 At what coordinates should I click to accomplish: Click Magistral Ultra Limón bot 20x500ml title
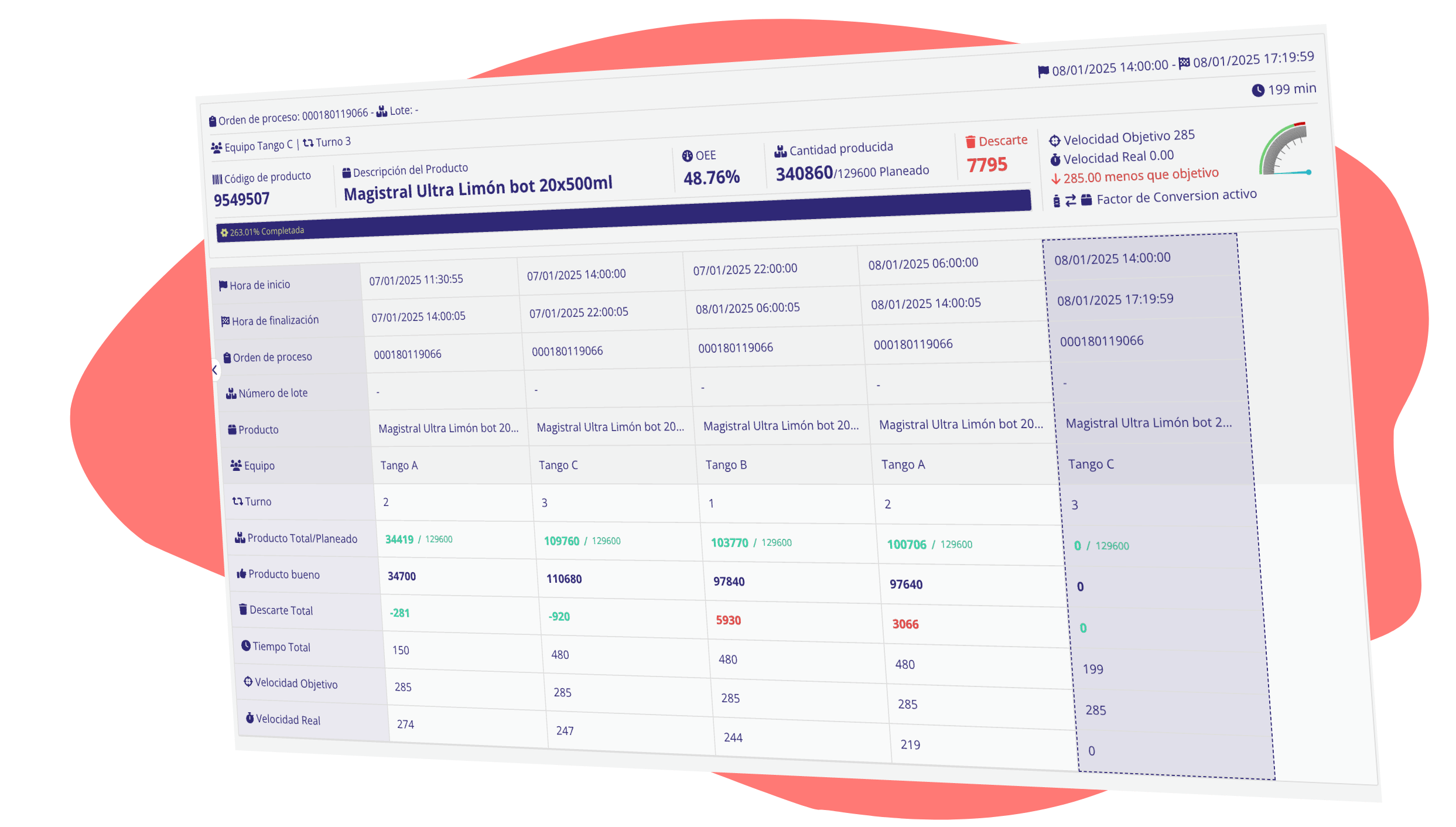(x=478, y=189)
